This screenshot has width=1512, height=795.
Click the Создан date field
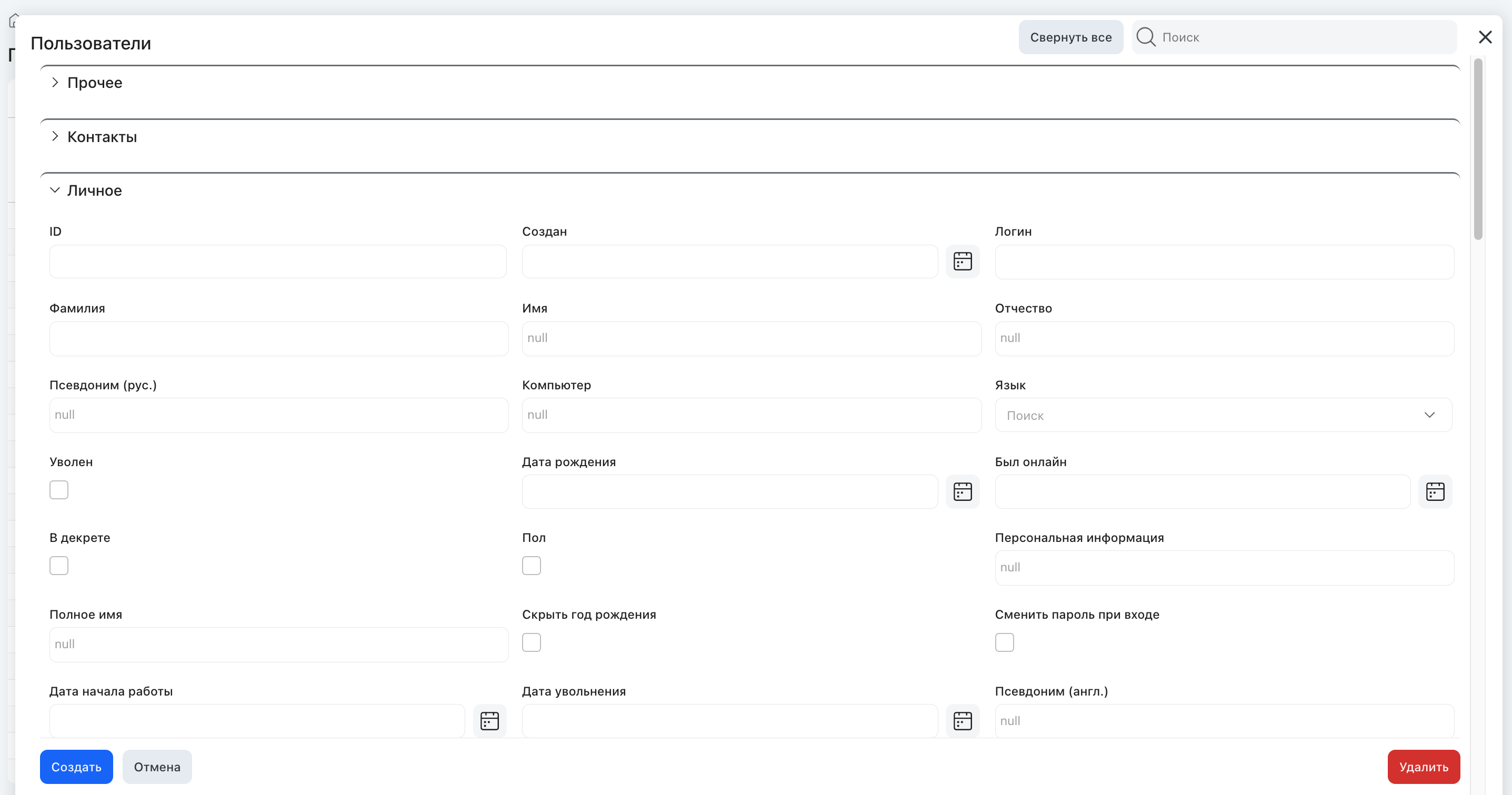click(729, 261)
